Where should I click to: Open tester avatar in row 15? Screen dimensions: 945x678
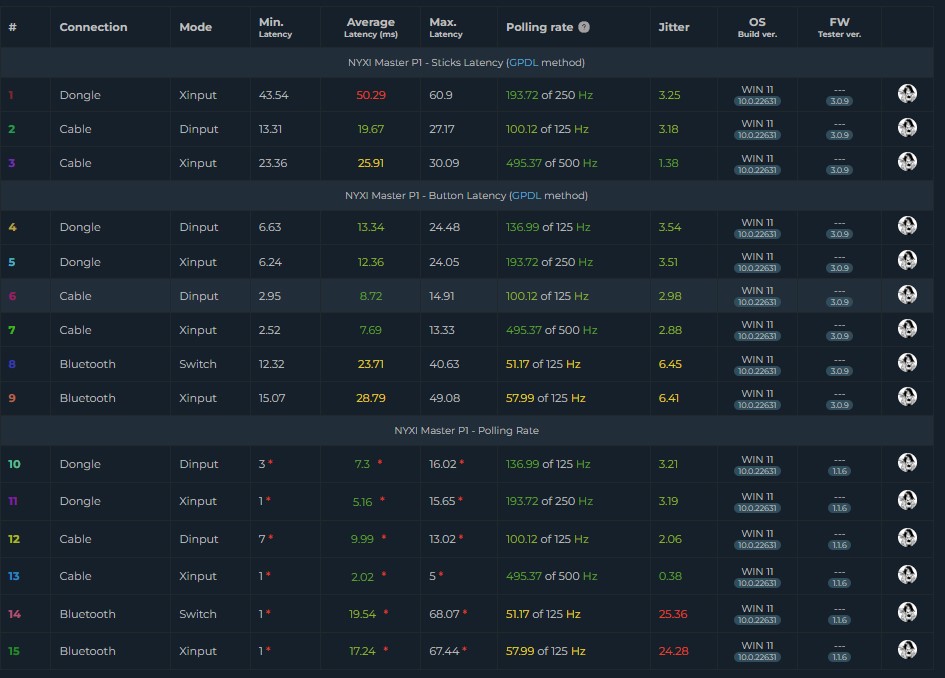(x=907, y=649)
